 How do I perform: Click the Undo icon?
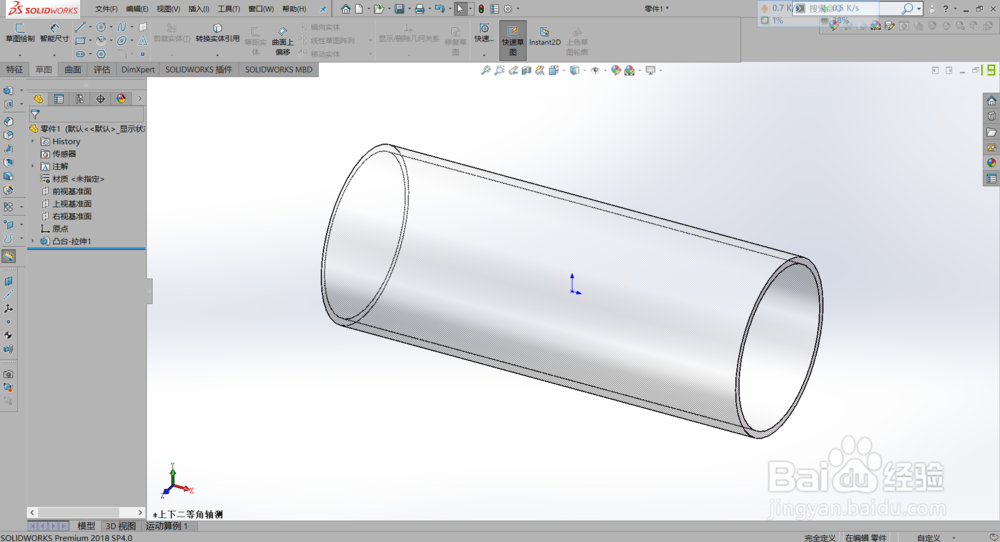click(439, 9)
